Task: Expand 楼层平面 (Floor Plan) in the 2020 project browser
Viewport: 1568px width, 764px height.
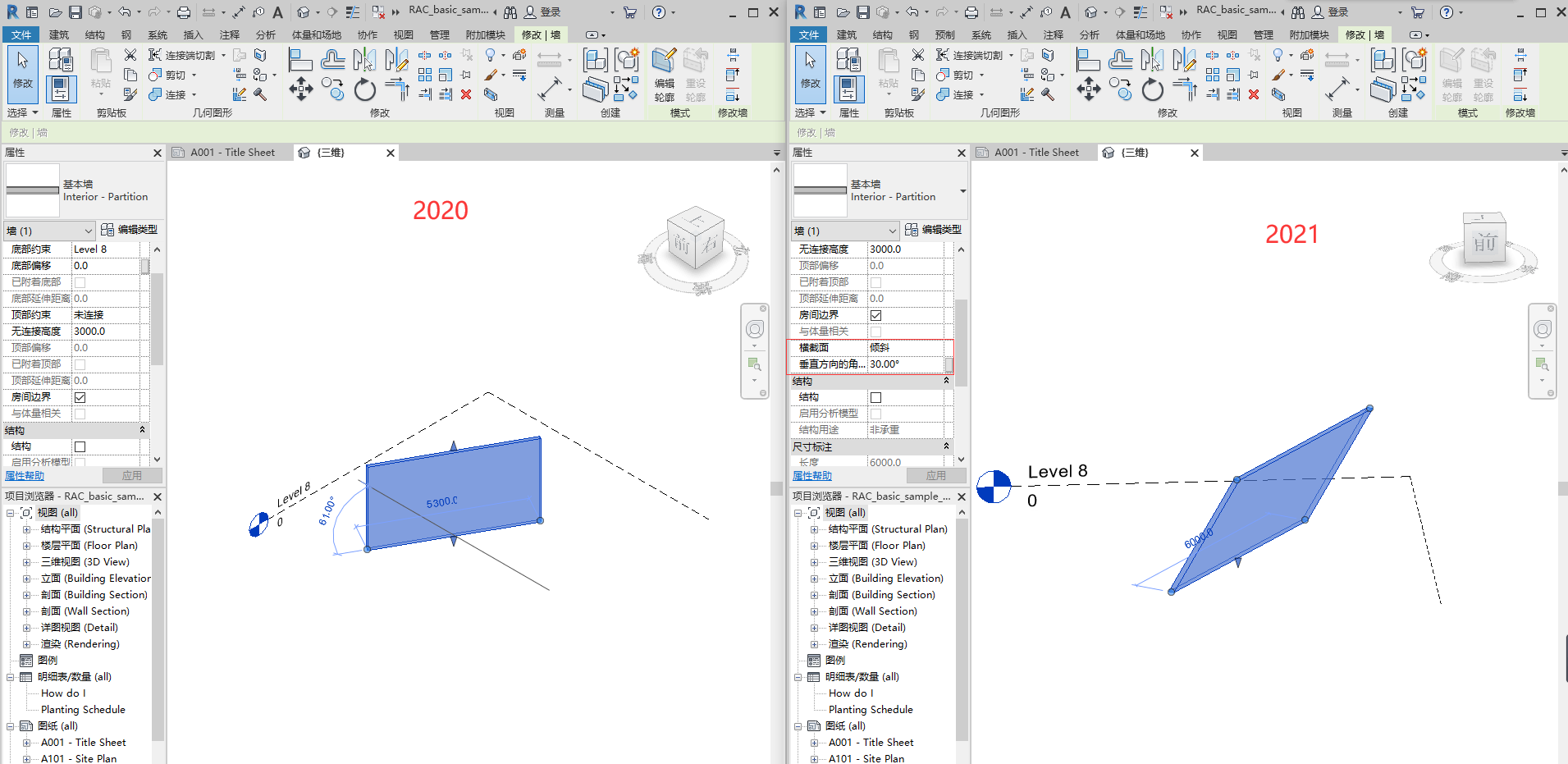Action: click(26, 546)
